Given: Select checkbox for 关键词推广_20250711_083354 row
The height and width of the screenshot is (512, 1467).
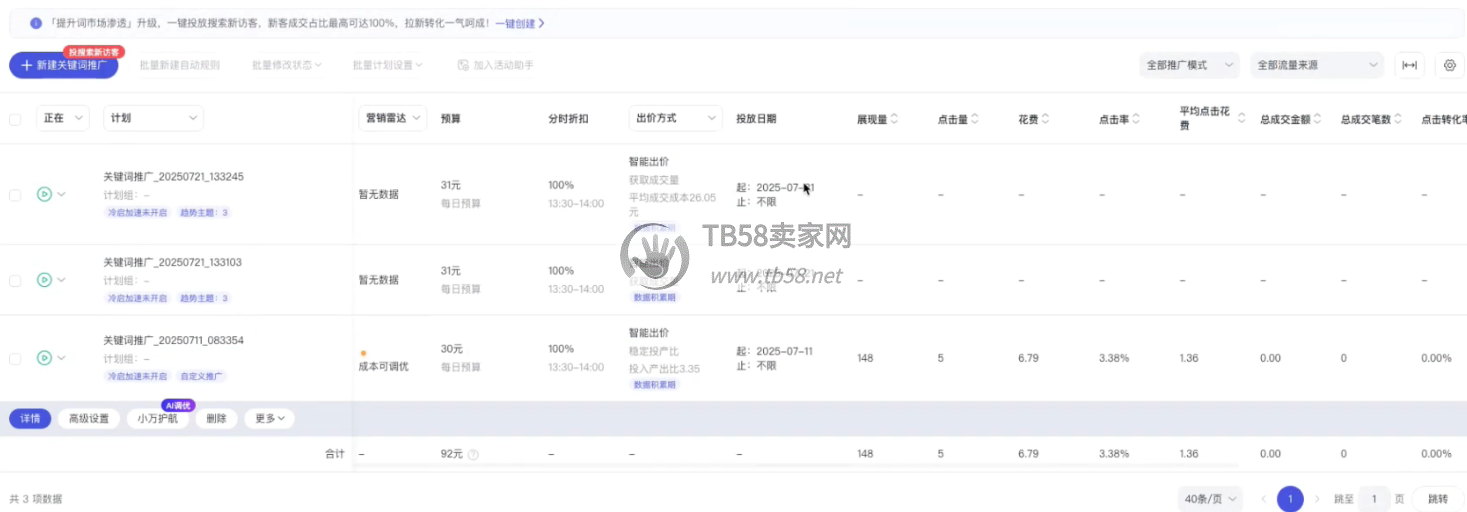Looking at the screenshot, I should pos(15,358).
